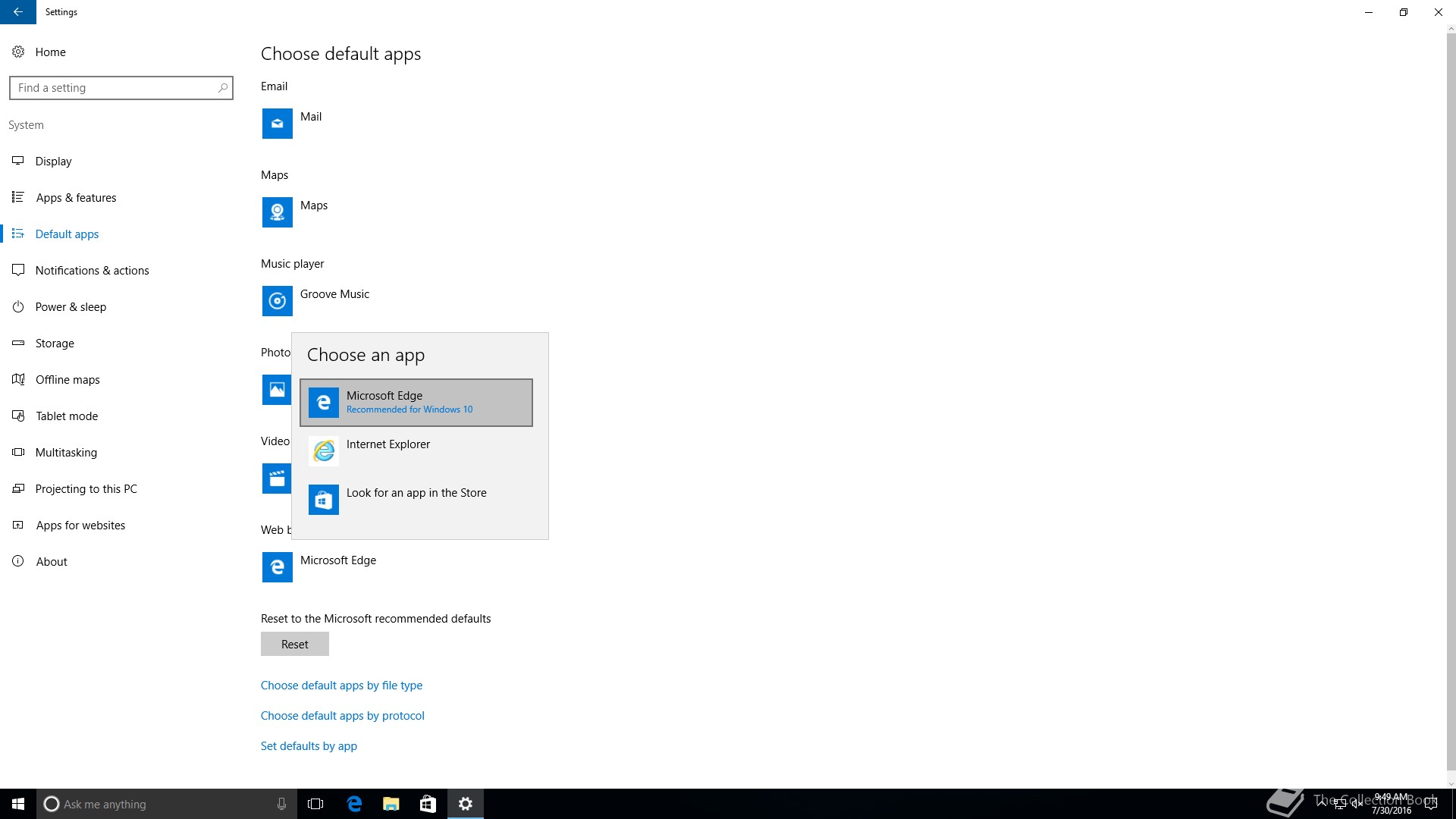Click Groove Music default music player
1456x819 pixels.
(334, 293)
